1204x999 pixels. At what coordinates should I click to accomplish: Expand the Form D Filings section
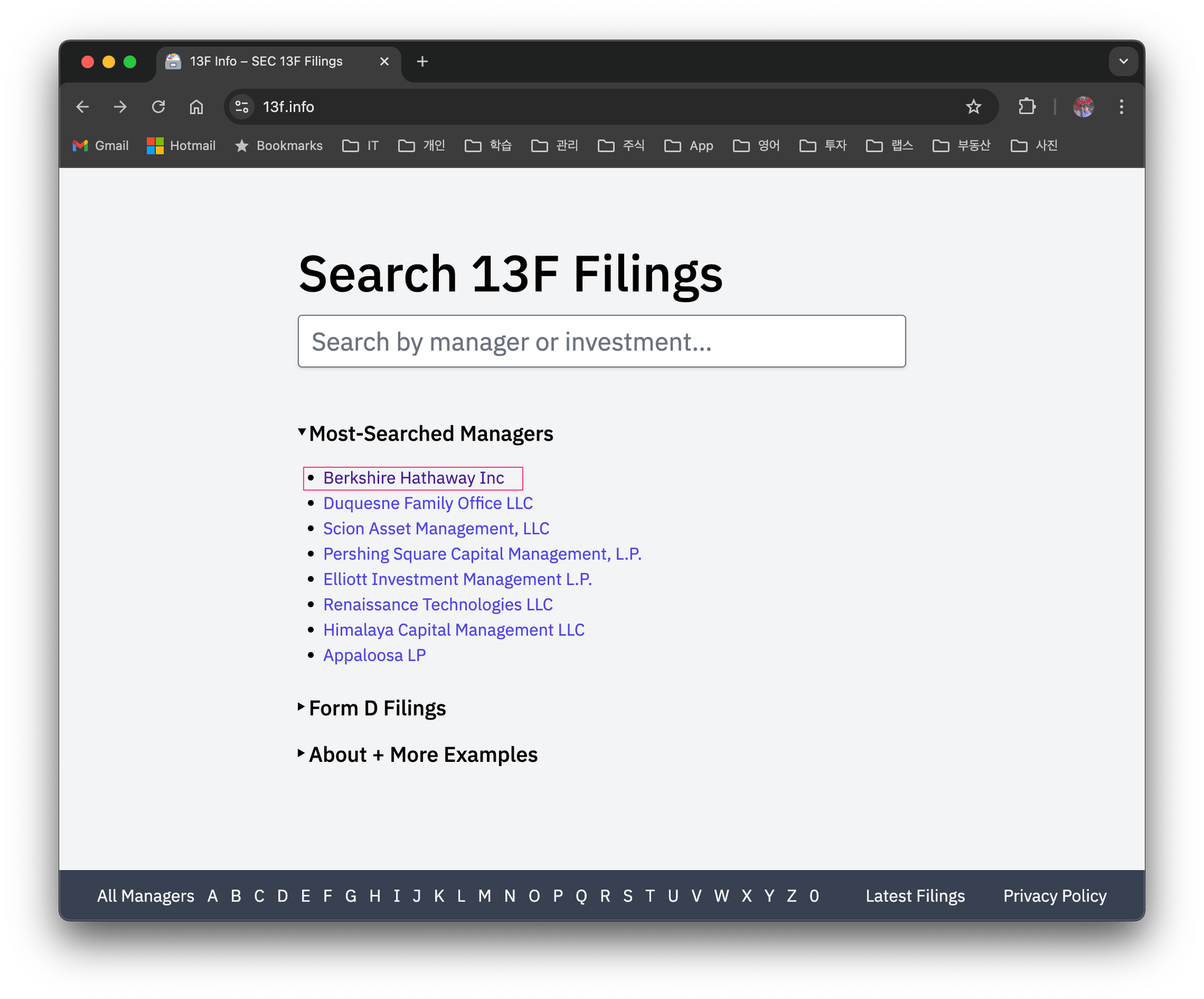[371, 708]
